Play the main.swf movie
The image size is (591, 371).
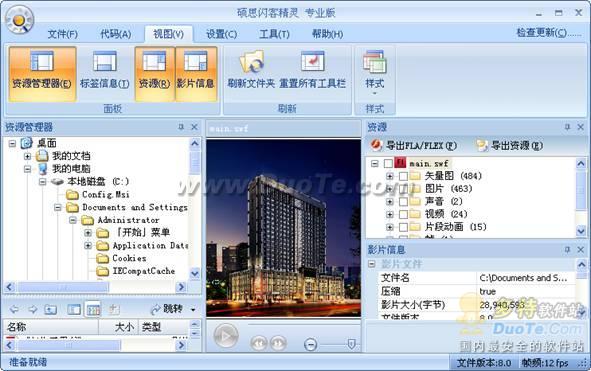tap(226, 335)
